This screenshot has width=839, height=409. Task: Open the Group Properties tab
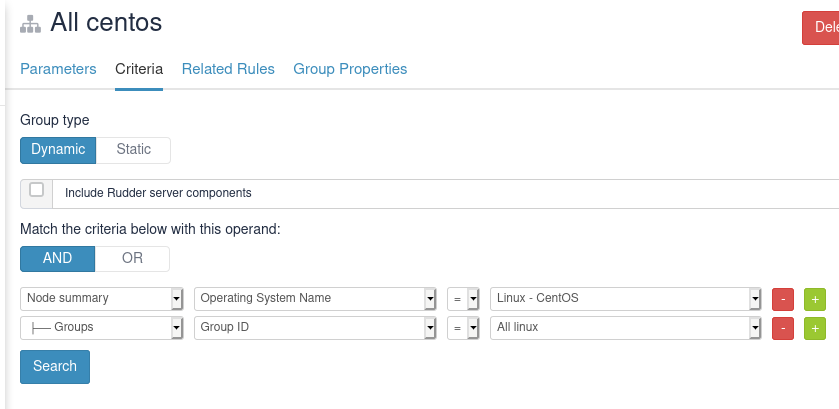click(x=350, y=69)
